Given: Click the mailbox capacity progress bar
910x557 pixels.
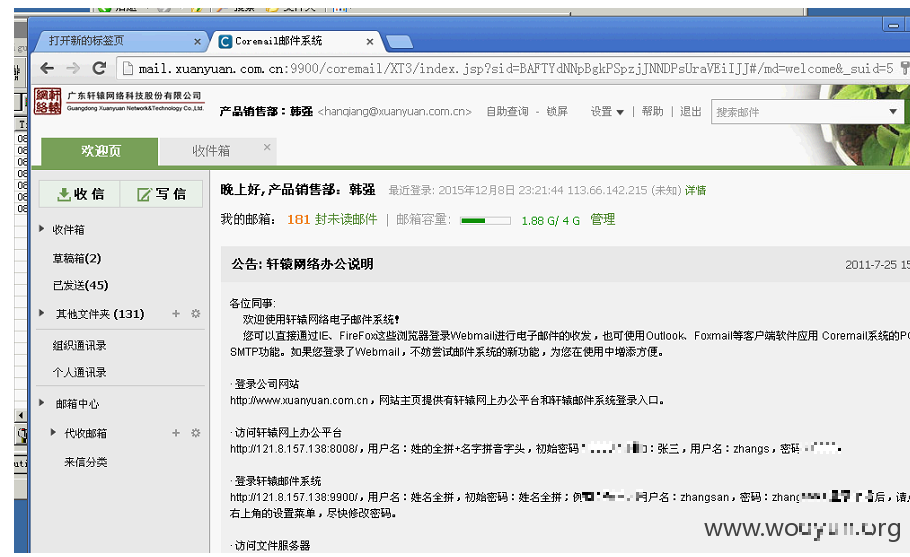Looking at the screenshot, I should point(485,220).
